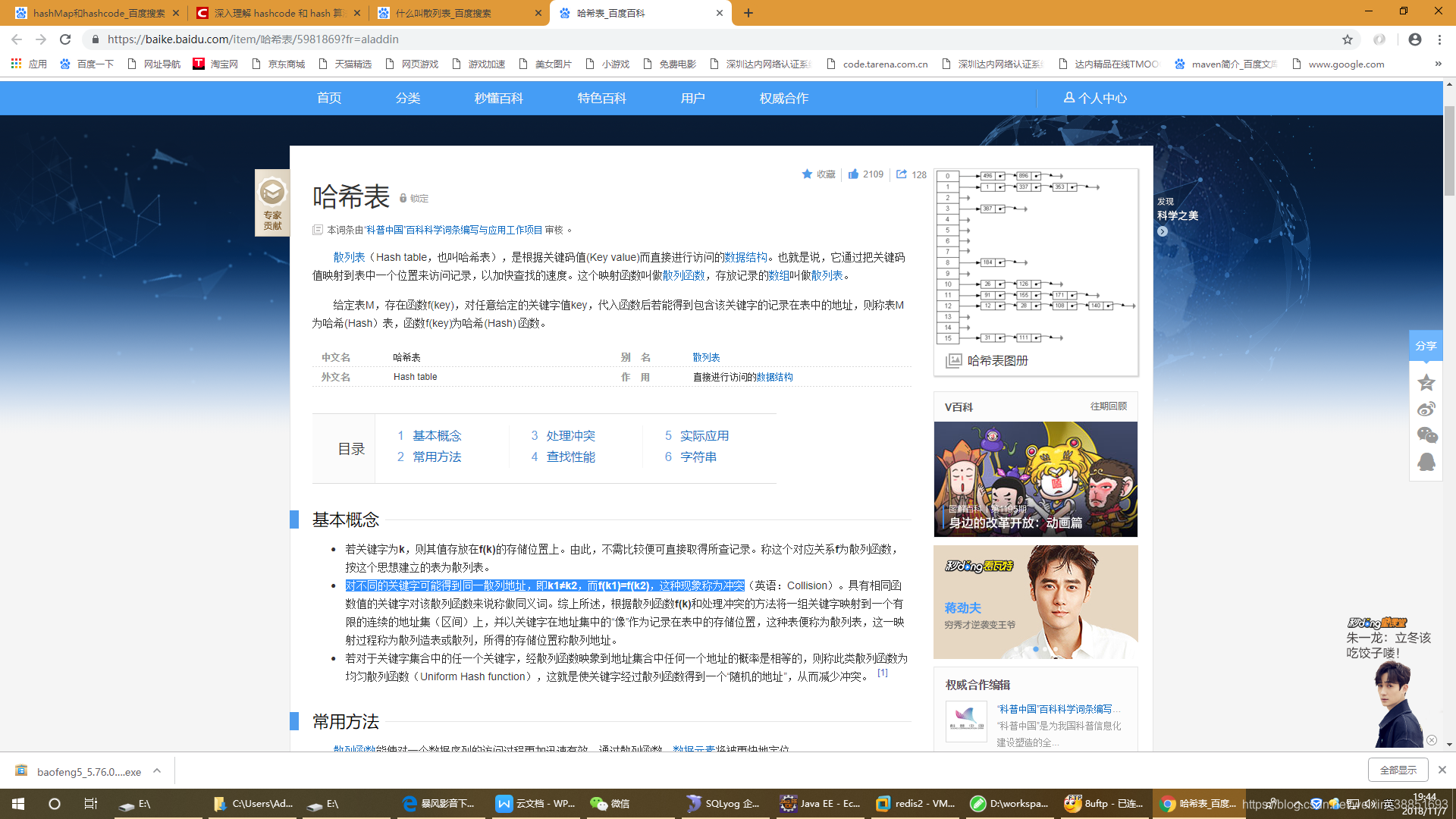Click the thumbs-up like icon 2109

point(853,174)
